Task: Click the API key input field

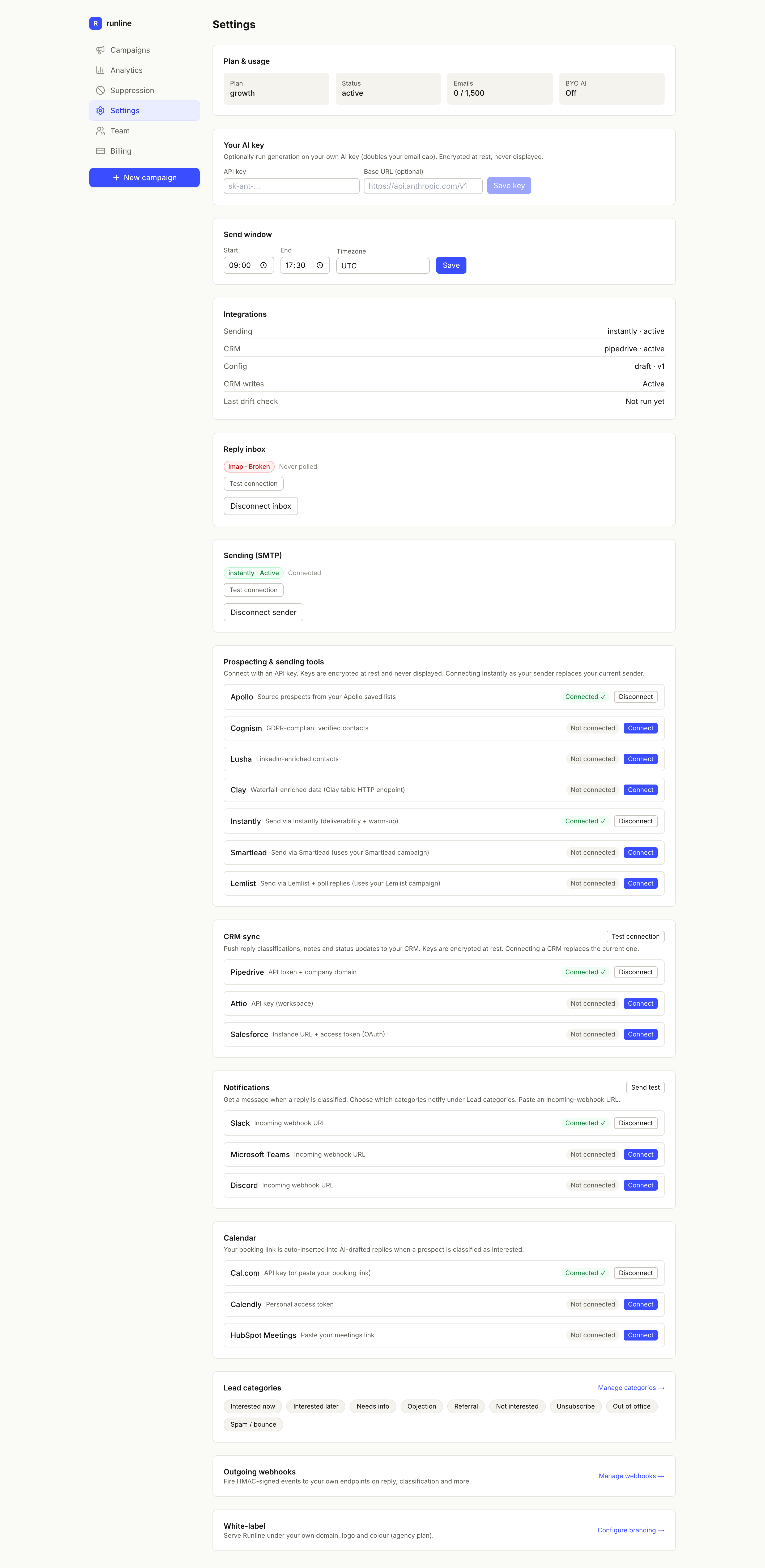Action: point(291,186)
